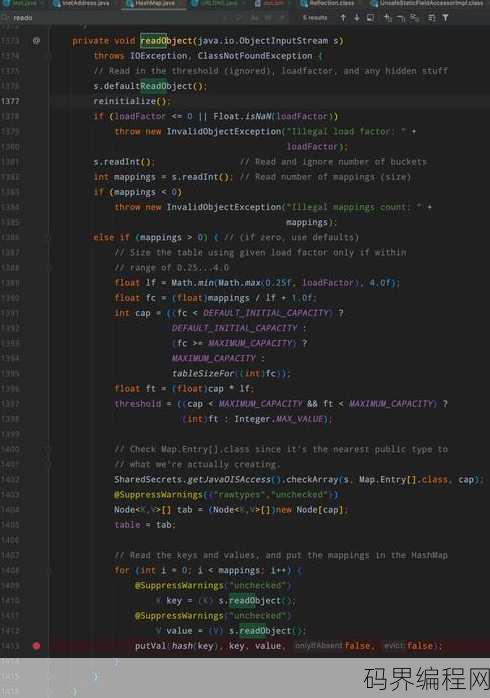Image resolution: width=490 pixels, height=698 pixels.
Task: Collapse the else-if mappings block
Action: pyautogui.click(x=49, y=237)
